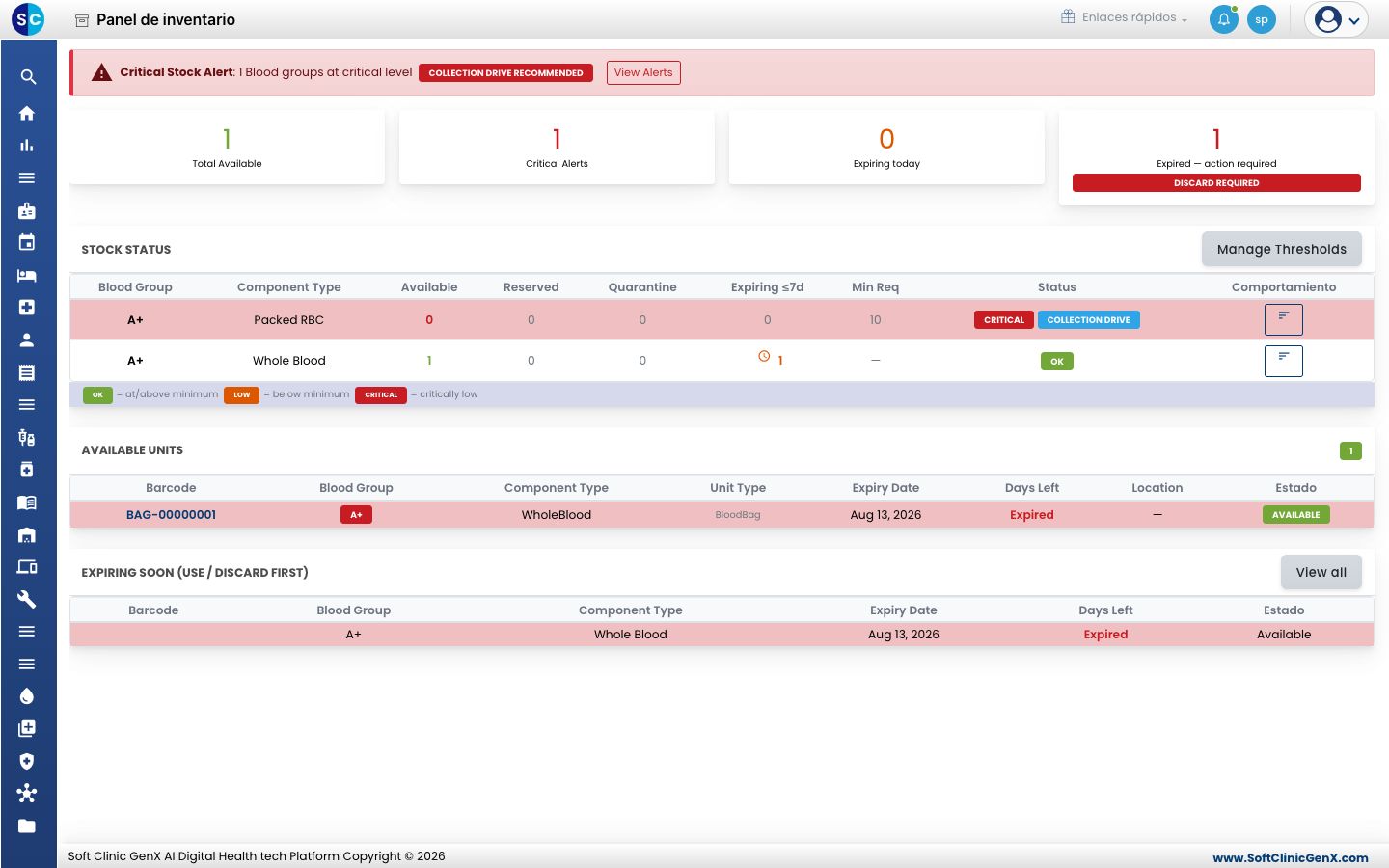
Task: Open the user account dropdown menu
Action: click(x=1336, y=19)
